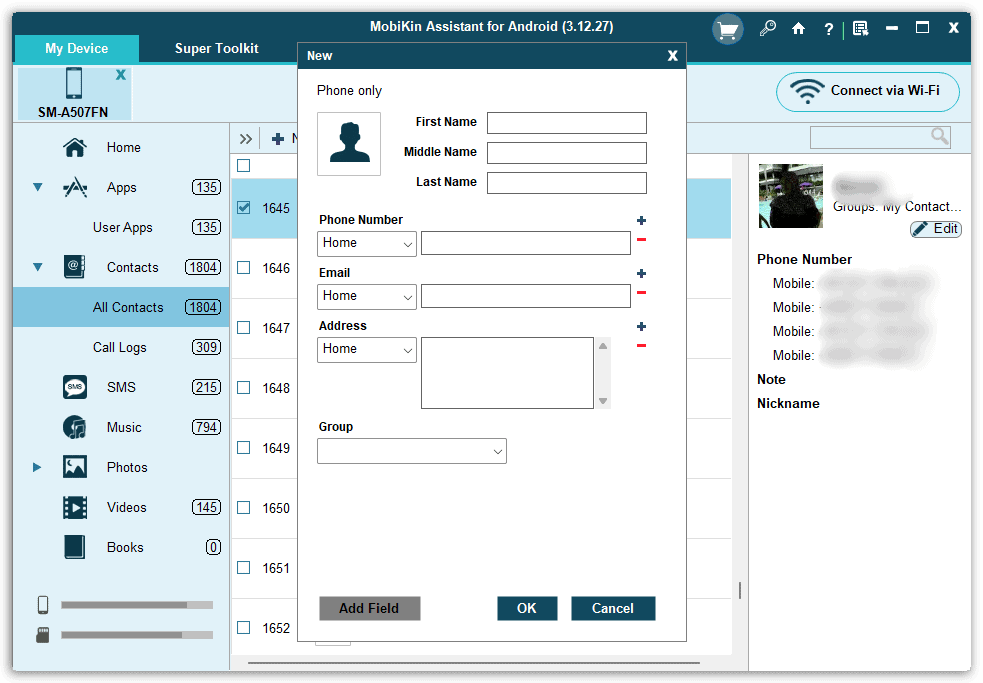This screenshot has height=683, width=983.
Task: Check the contact row 1646 checkbox
Action: (244, 268)
